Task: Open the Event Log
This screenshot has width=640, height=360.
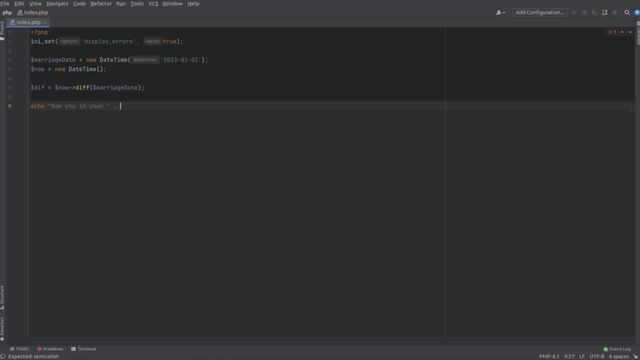Action: pyautogui.click(x=617, y=349)
